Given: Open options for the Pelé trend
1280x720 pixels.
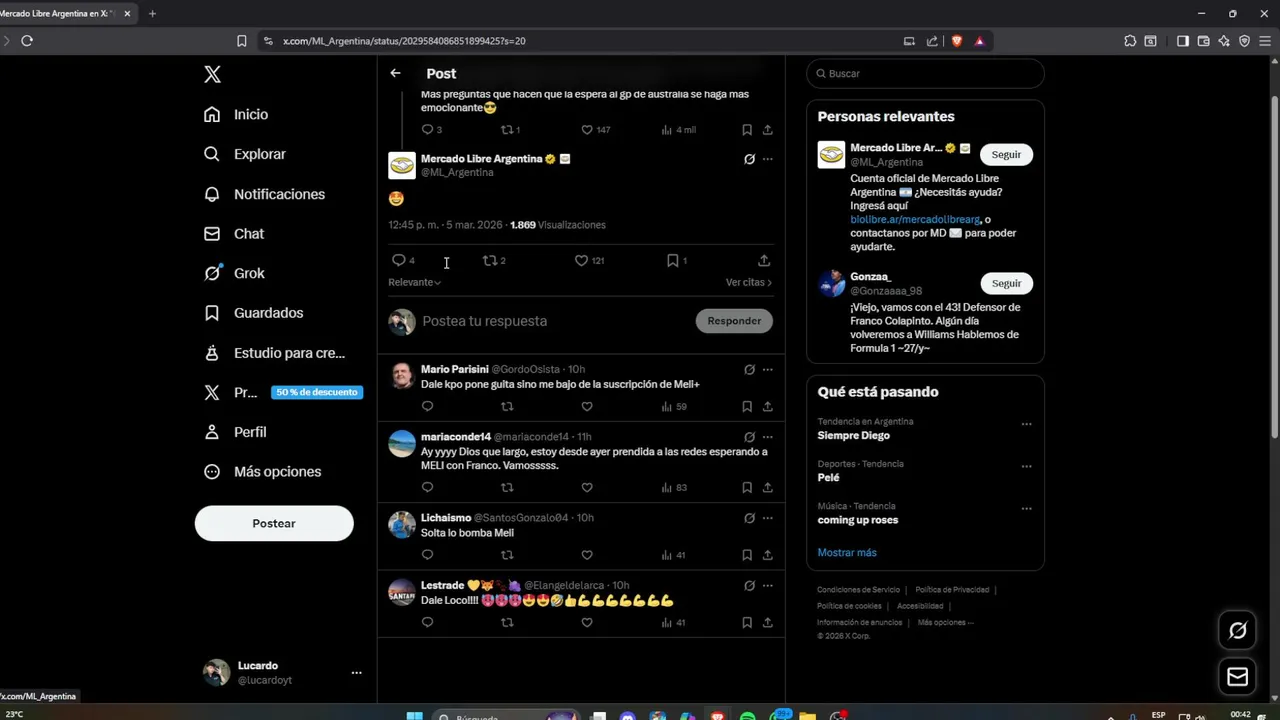Looking at the screenshot, I should tap(1026, 466).
